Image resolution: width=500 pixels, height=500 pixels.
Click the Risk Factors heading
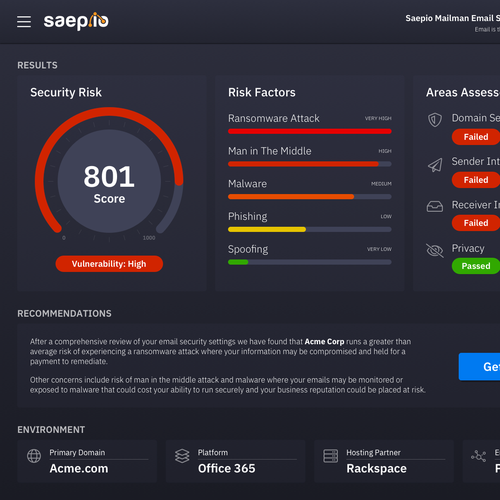262,92
